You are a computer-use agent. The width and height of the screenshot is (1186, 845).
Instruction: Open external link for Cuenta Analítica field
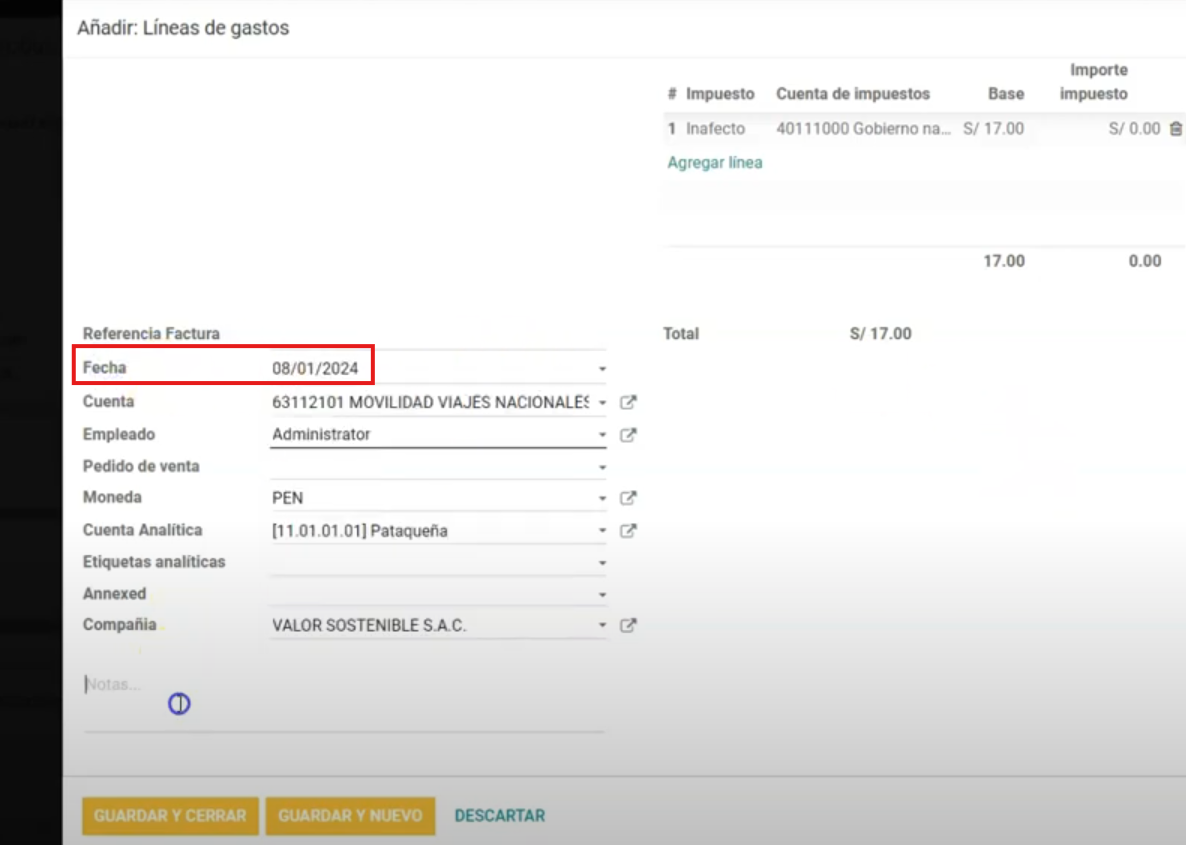[x=628, y=531]
